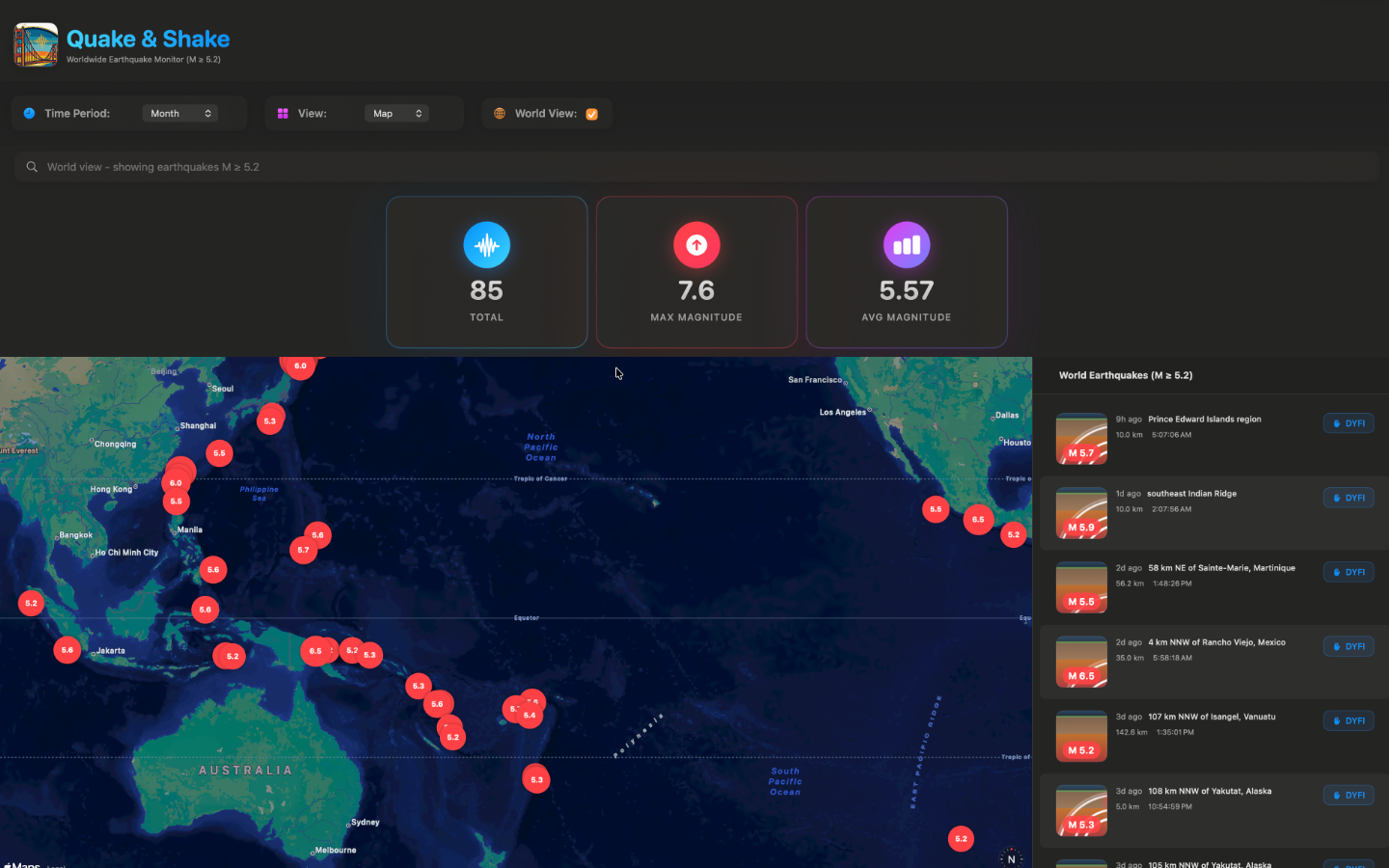
Task: Click the 'Worldwide Earthquake Monitor' subtitle
Action: point(144,60)
